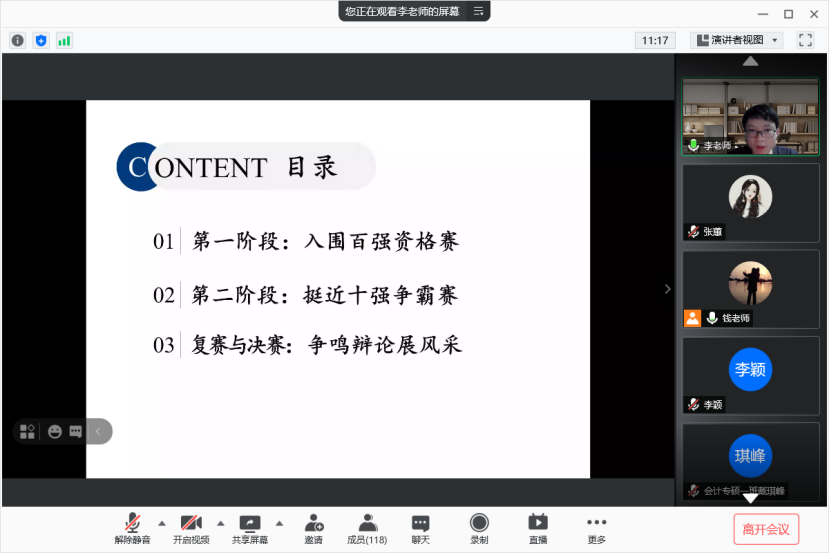Screen dimensions: 830x553
Task: Open 更多 more options menu
Action: coord(596,528)
